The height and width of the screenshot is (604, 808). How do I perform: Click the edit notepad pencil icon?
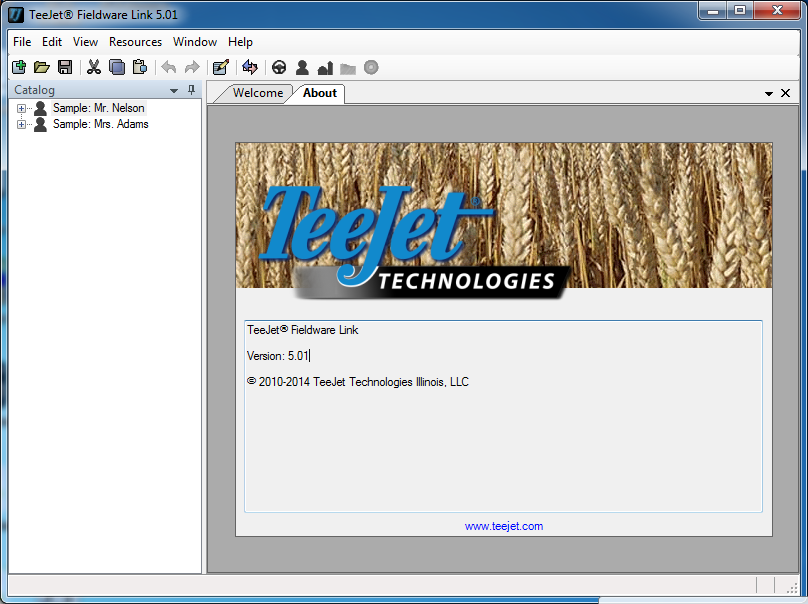pos(221,68)
